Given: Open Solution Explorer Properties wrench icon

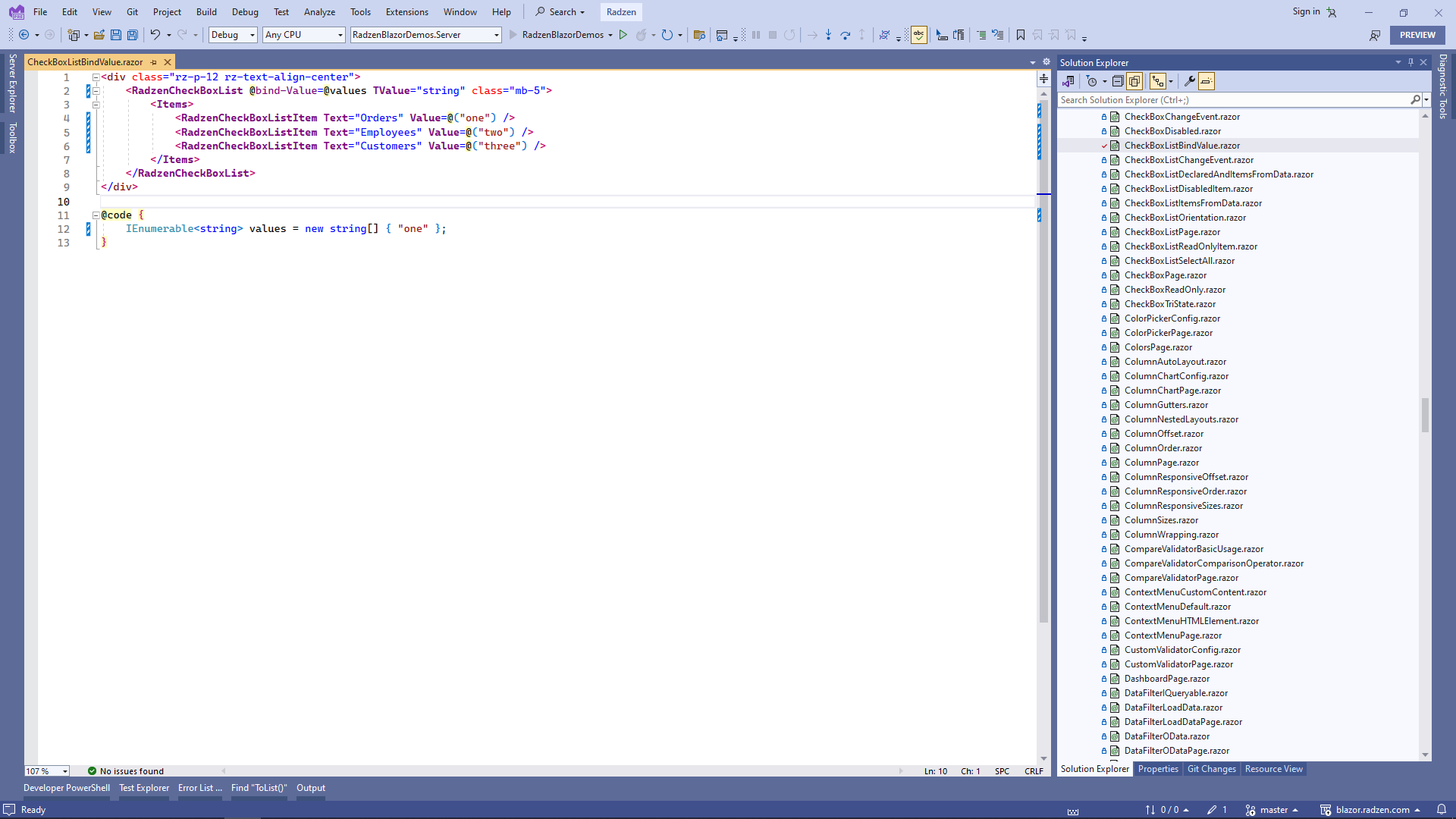Looking at the screenshot, I should (1189, 81).
